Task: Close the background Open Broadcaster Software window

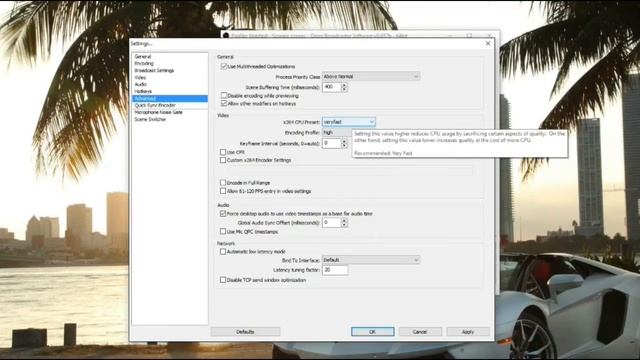Action: click(489, 36)
